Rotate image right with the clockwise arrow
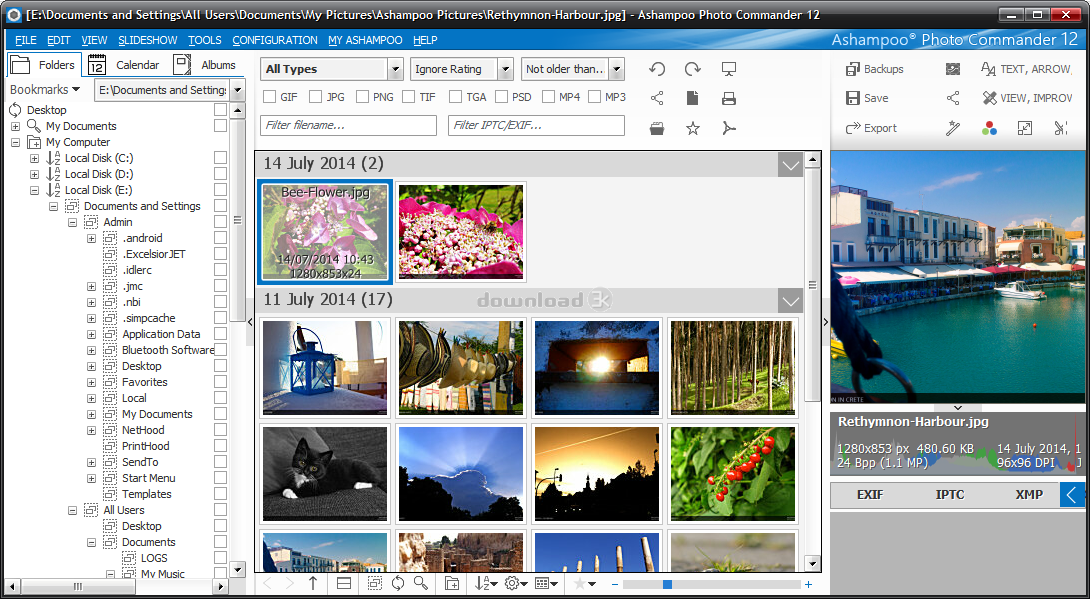The height and width of the screenshot is (599, 1090). tap(692, 69)
